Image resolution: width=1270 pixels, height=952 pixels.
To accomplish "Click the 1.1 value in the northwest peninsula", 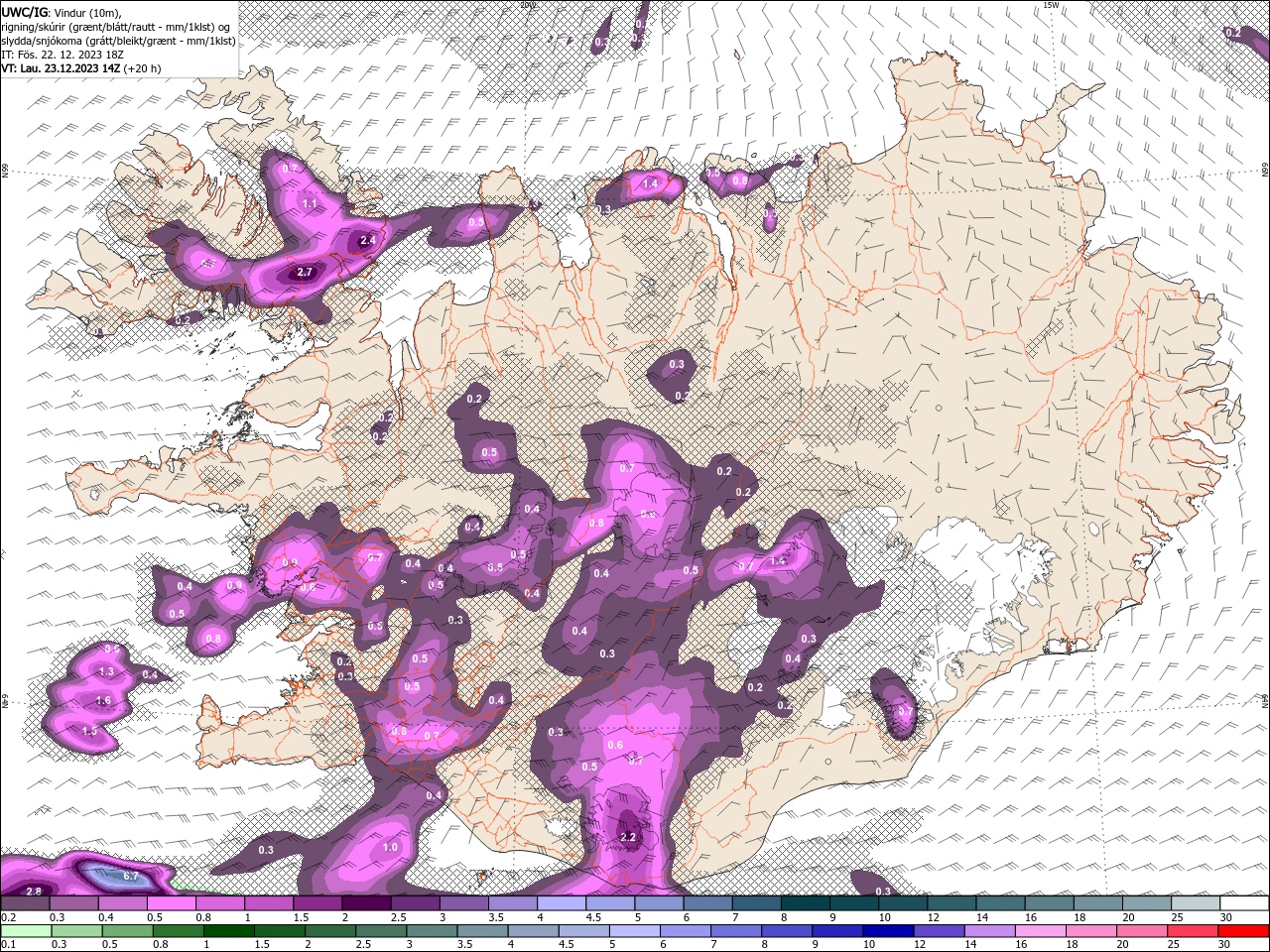I will click(x=309, y=203).
